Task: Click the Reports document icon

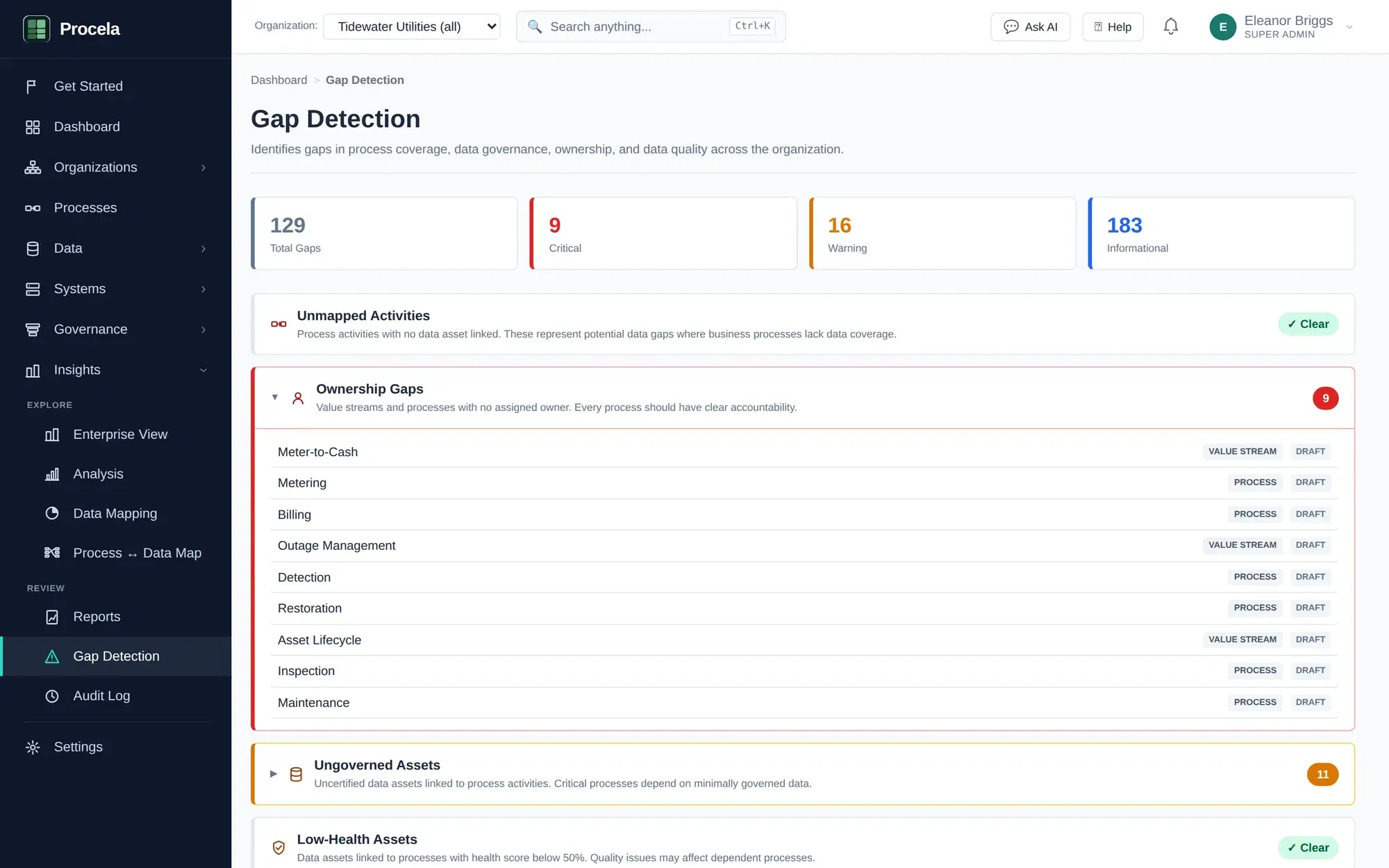Action: pyautogui.click(x=52, y=617)
